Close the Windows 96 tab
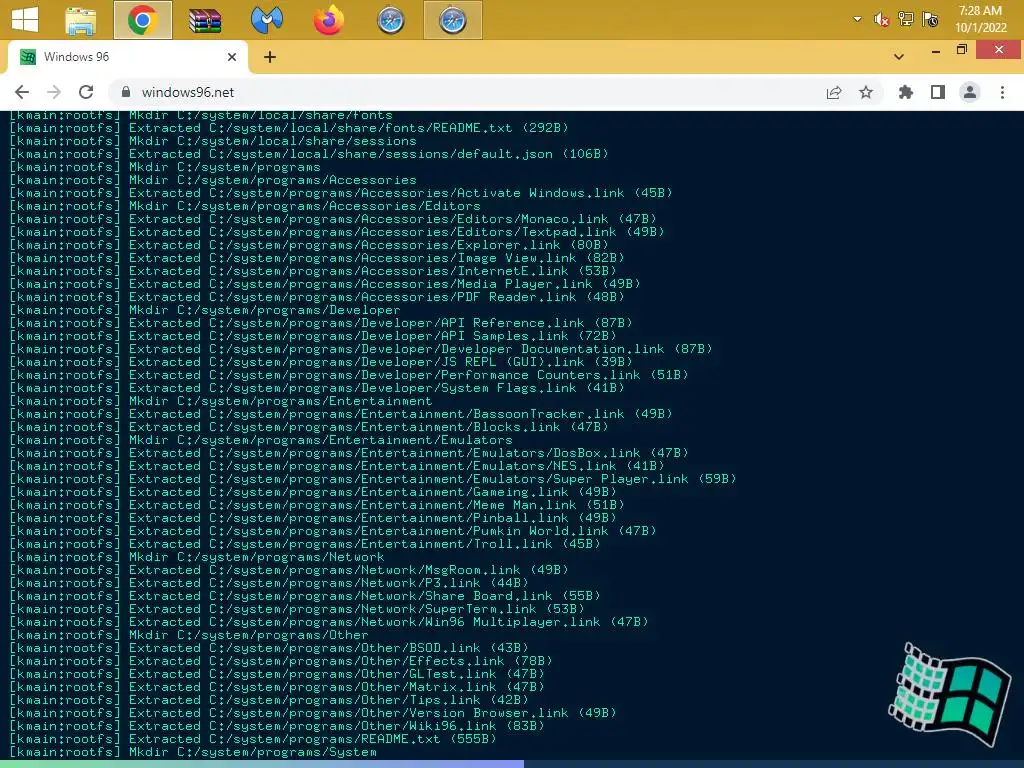This screenshot has width=1024, height=768. click(231, 57)
